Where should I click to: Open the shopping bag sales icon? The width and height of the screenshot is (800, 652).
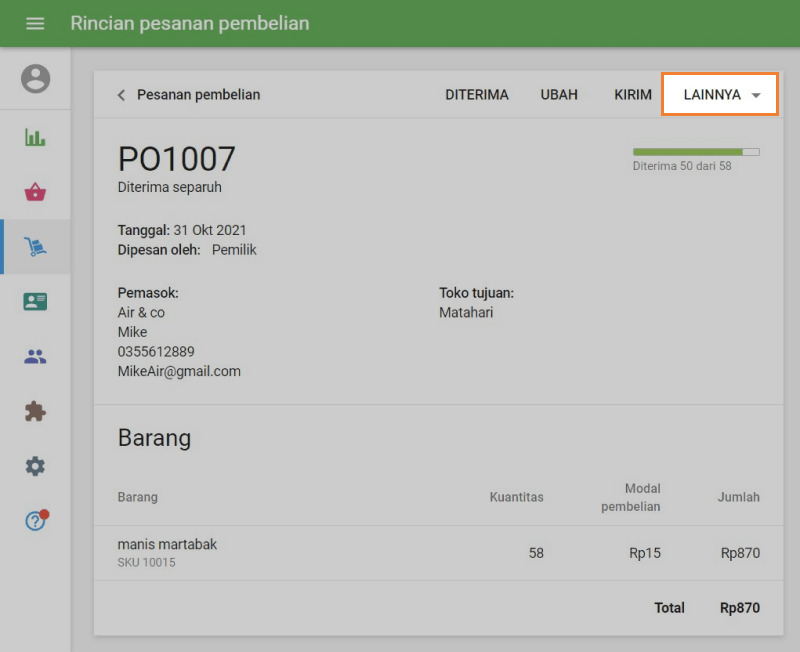(35, 190)
